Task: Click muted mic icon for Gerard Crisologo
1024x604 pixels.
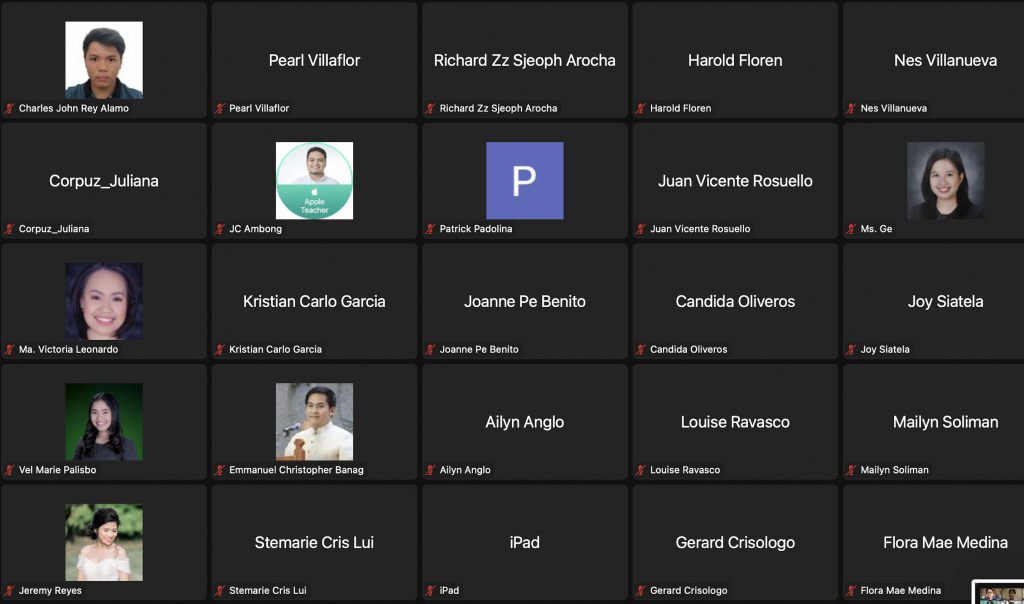Action: [x=641, y=591]
